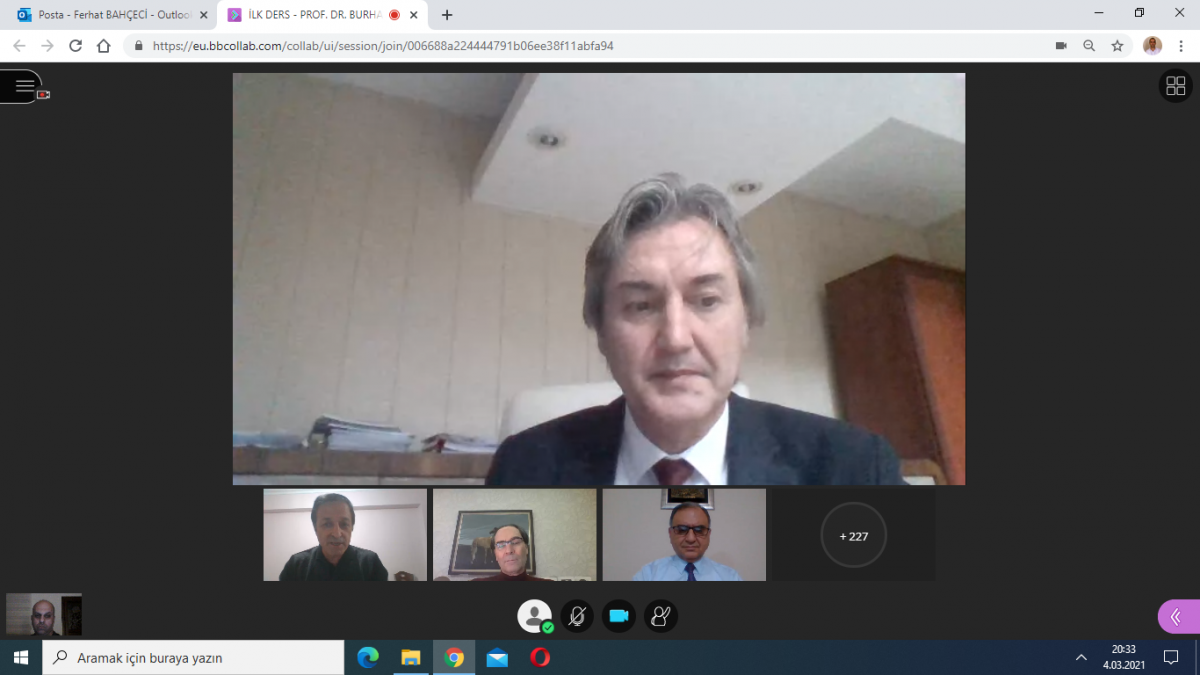Screen dimensions: 1200x675
Task: Reload the current page
Action: coord(75,46)
